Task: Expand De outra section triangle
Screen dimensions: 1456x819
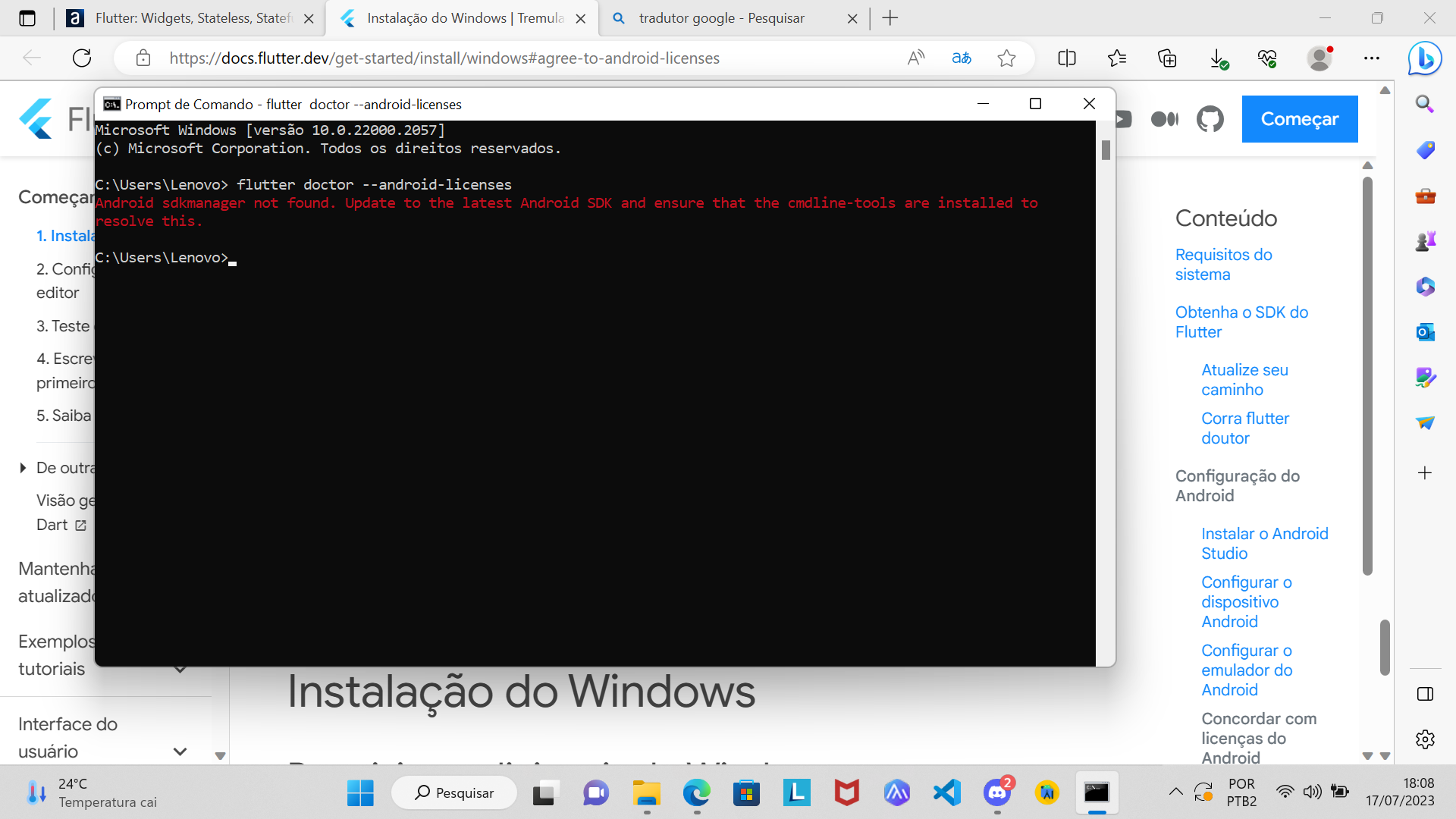Action: [23, 468]
